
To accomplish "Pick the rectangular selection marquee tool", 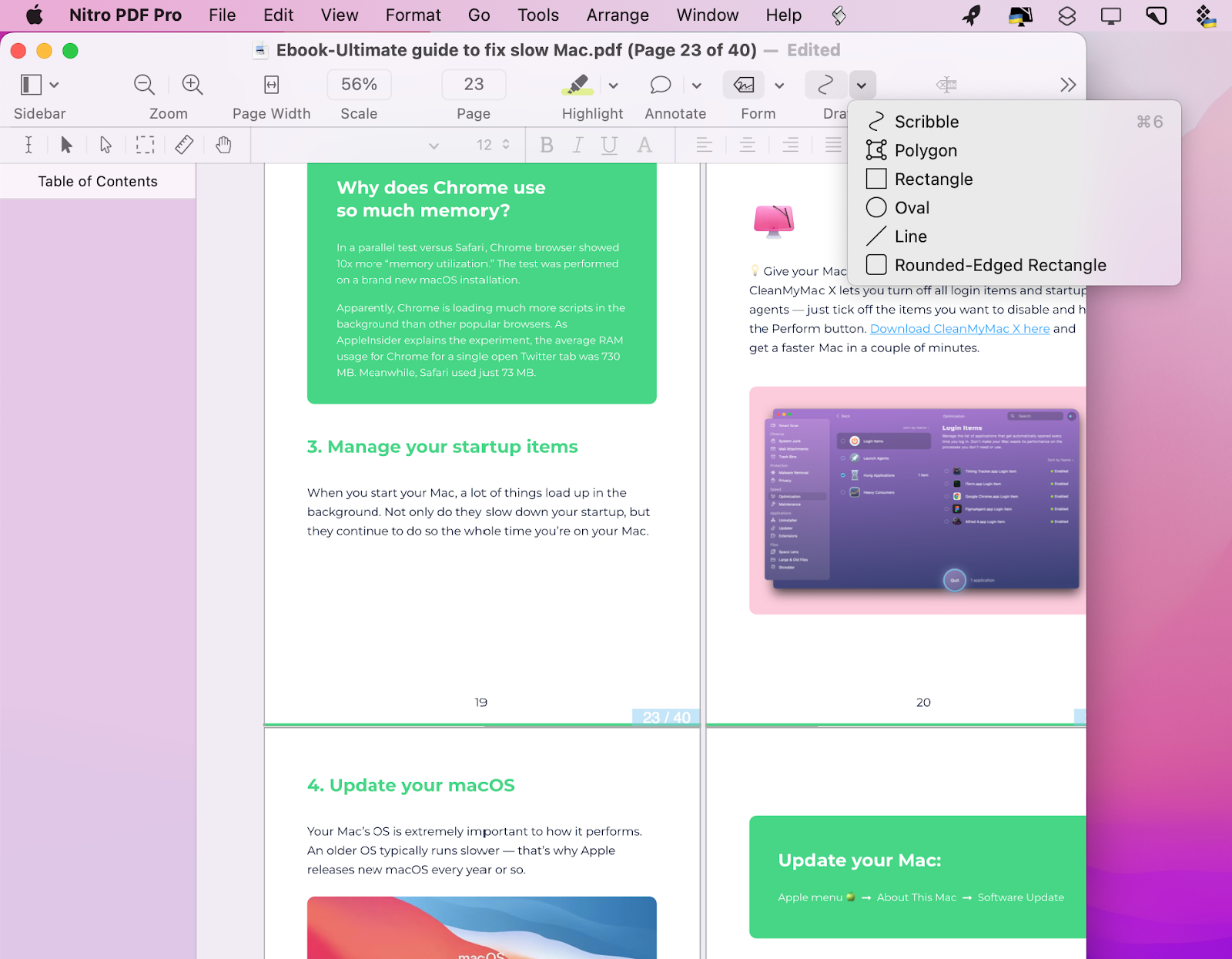I will [x=145, y=145].
